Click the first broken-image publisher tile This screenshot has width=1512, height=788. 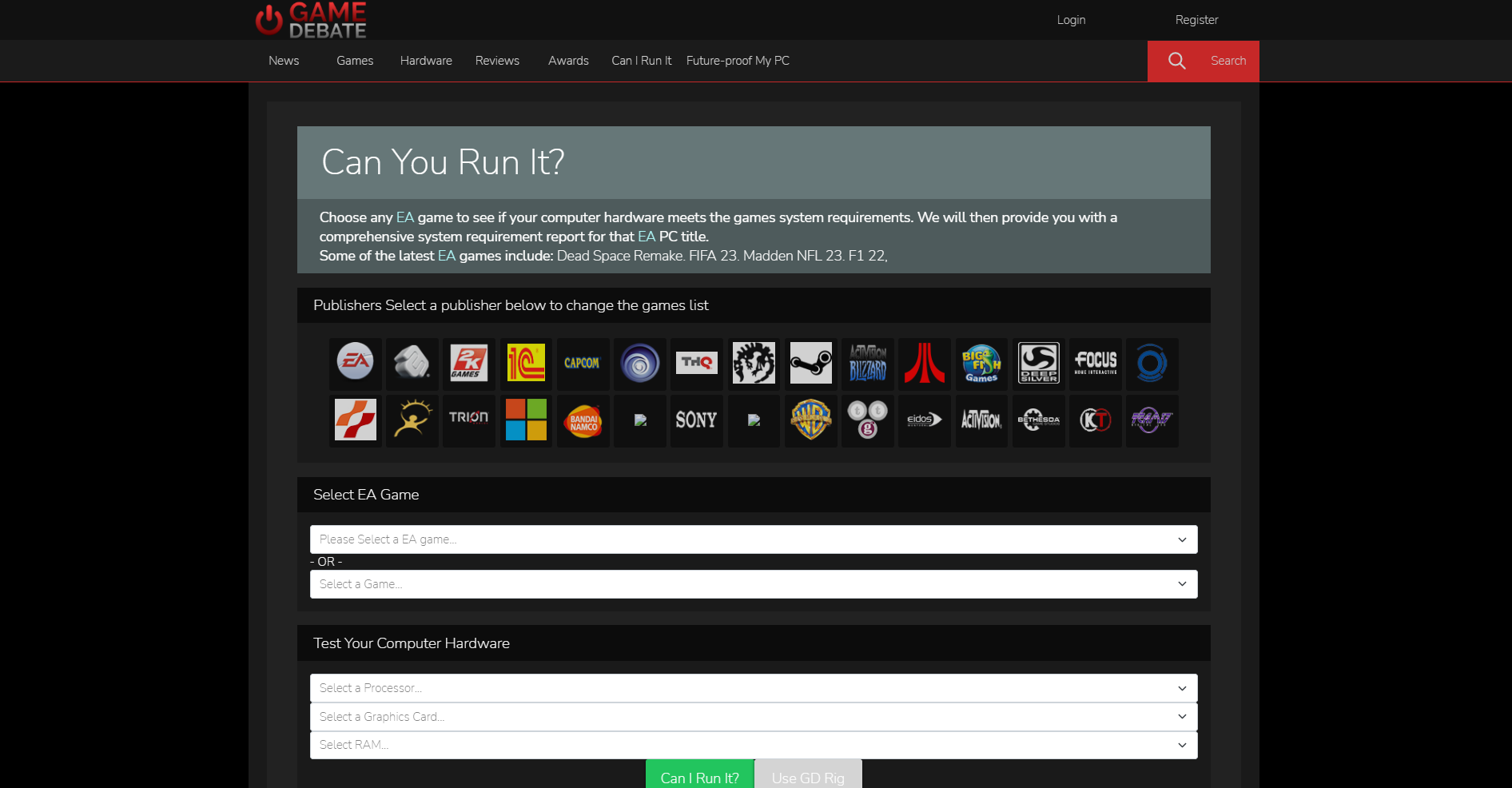[x=640, y=420]
